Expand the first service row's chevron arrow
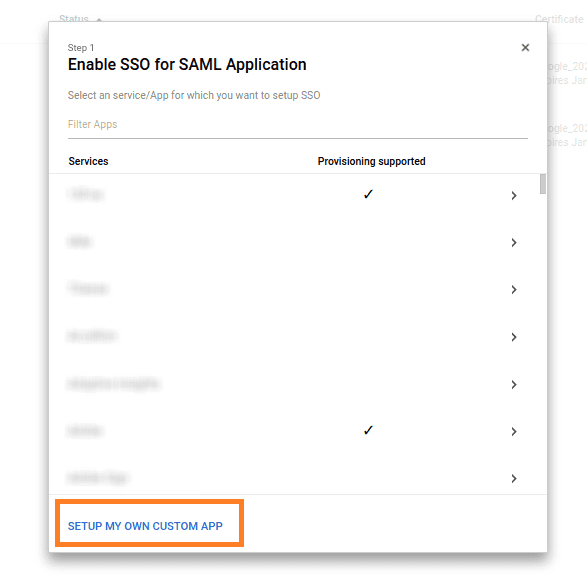Image resolution: width=587 pixels, height=584 pixels. pyautogui.click(x=514, y=195)
